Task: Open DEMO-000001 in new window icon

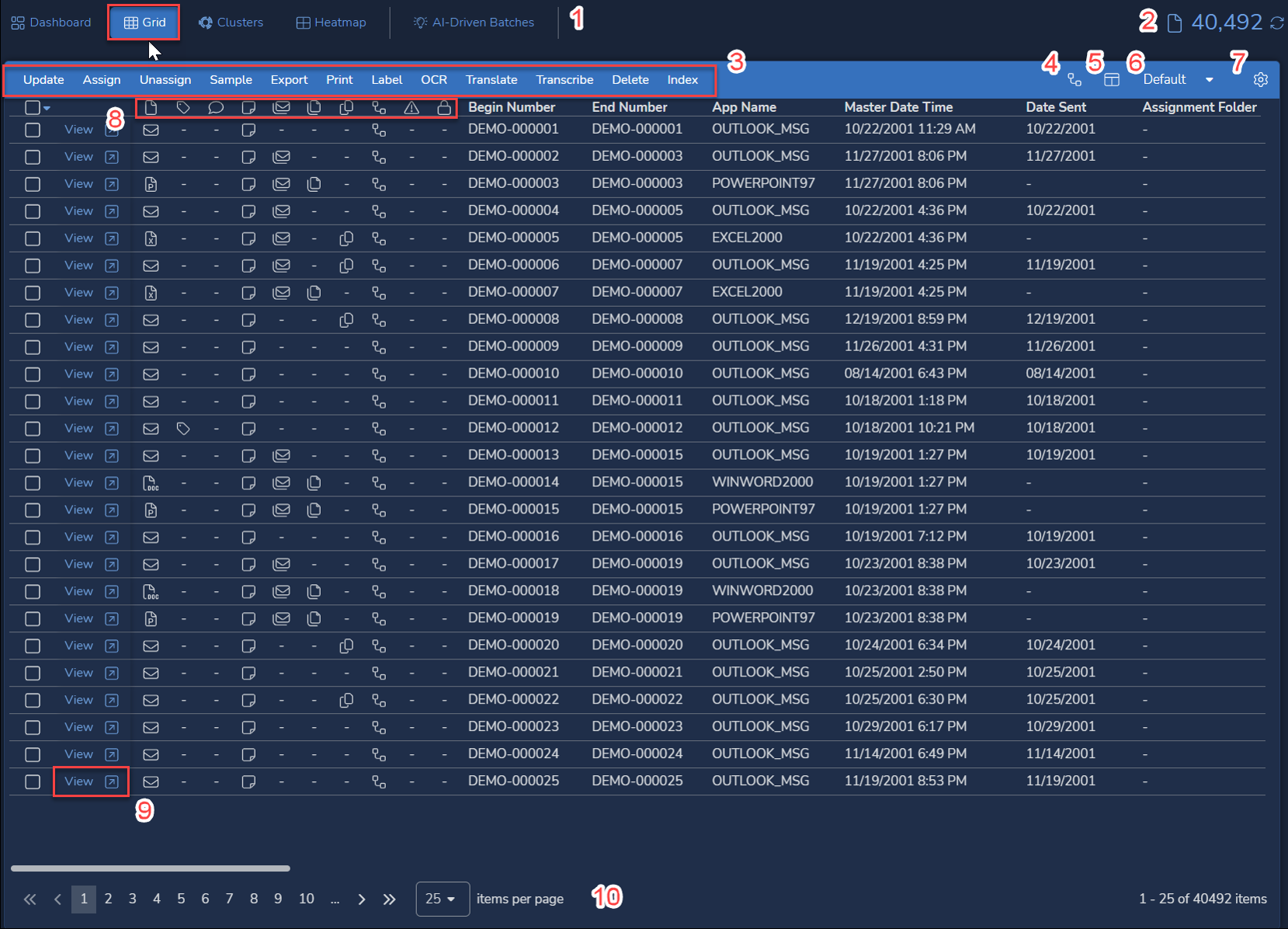Action: [x=112, y=130]
